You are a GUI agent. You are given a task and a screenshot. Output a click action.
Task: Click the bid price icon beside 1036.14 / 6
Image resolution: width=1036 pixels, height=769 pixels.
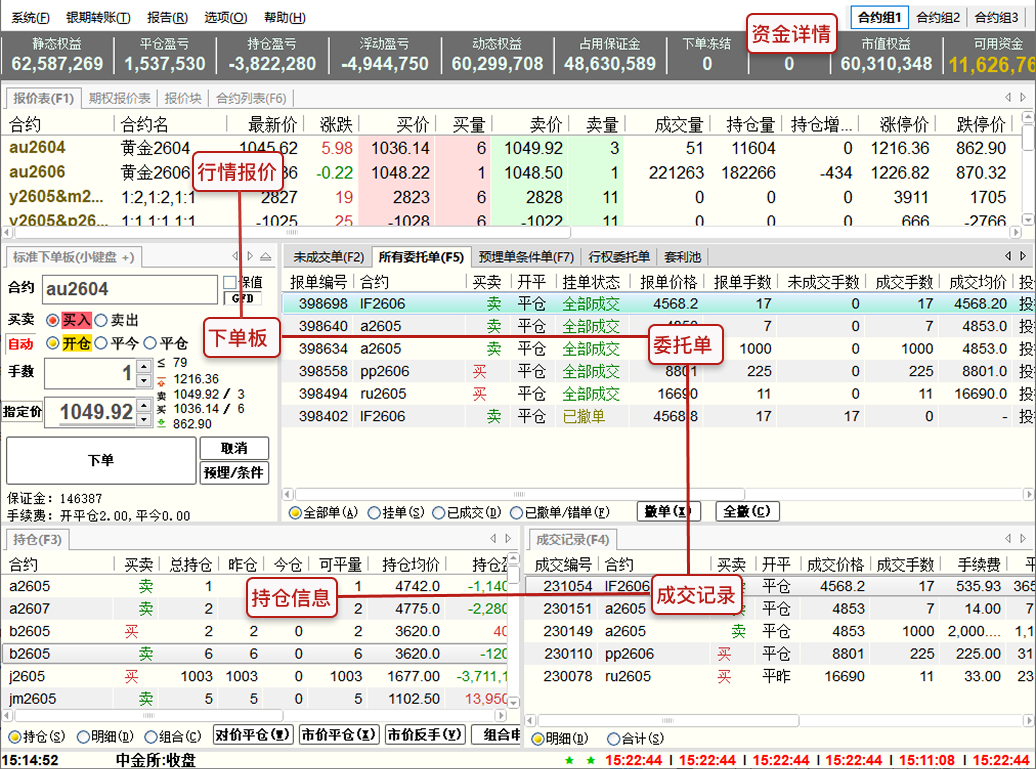click(163, 408)
